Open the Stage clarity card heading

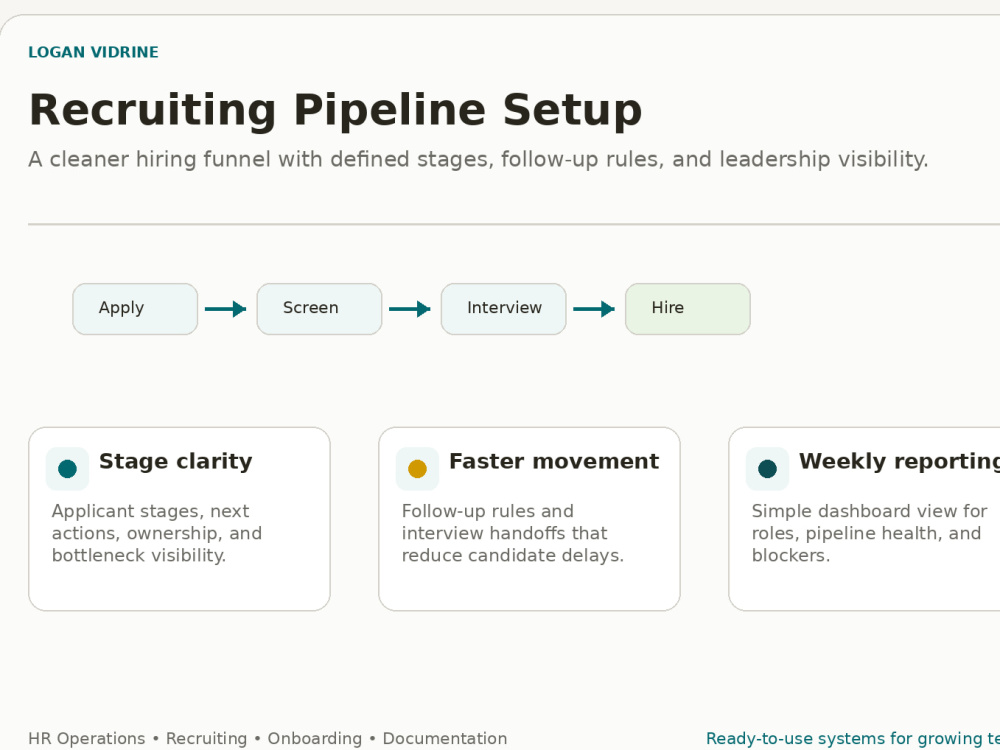(175, 461)
